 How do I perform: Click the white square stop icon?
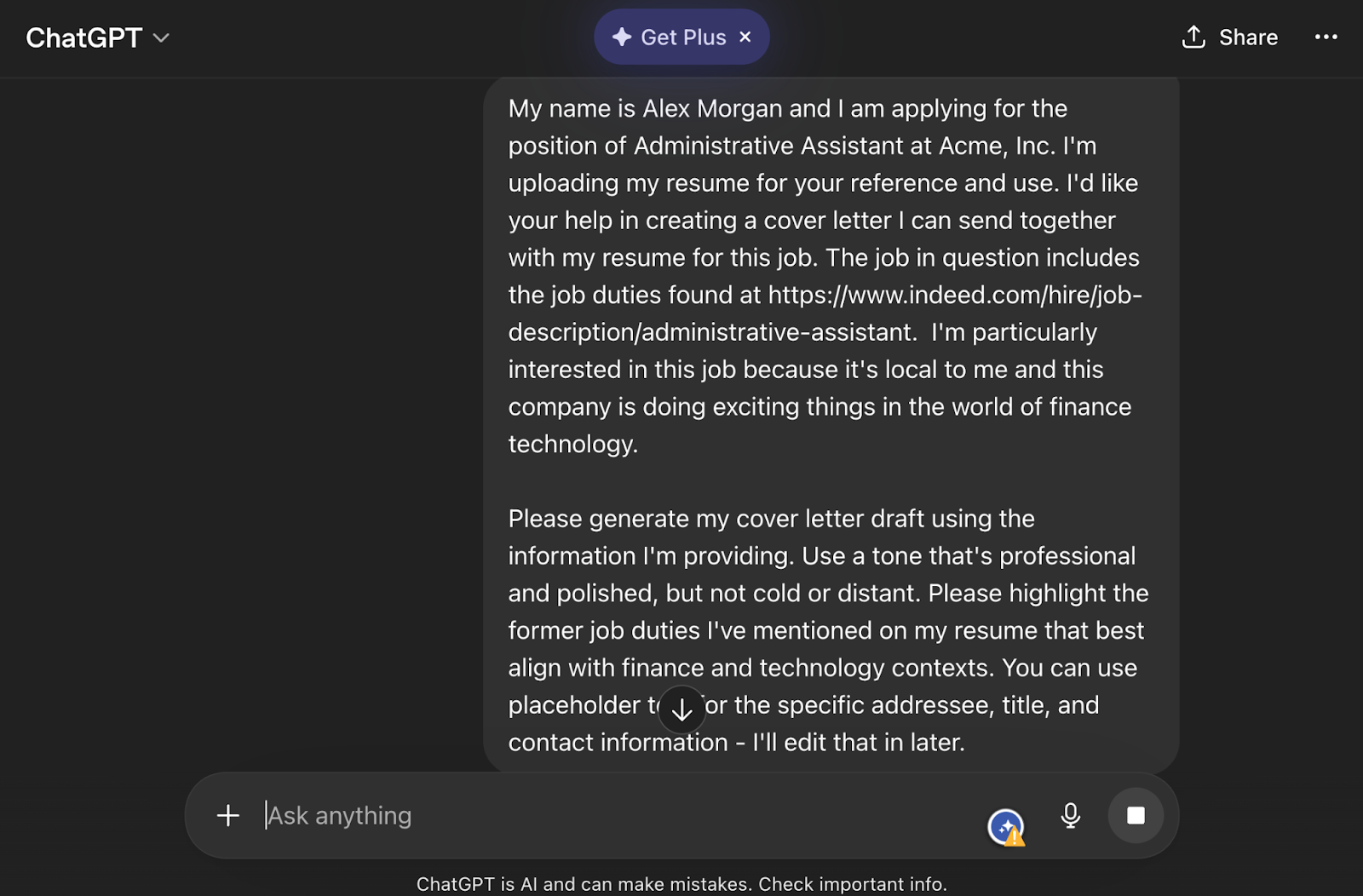coord(1136,815)
